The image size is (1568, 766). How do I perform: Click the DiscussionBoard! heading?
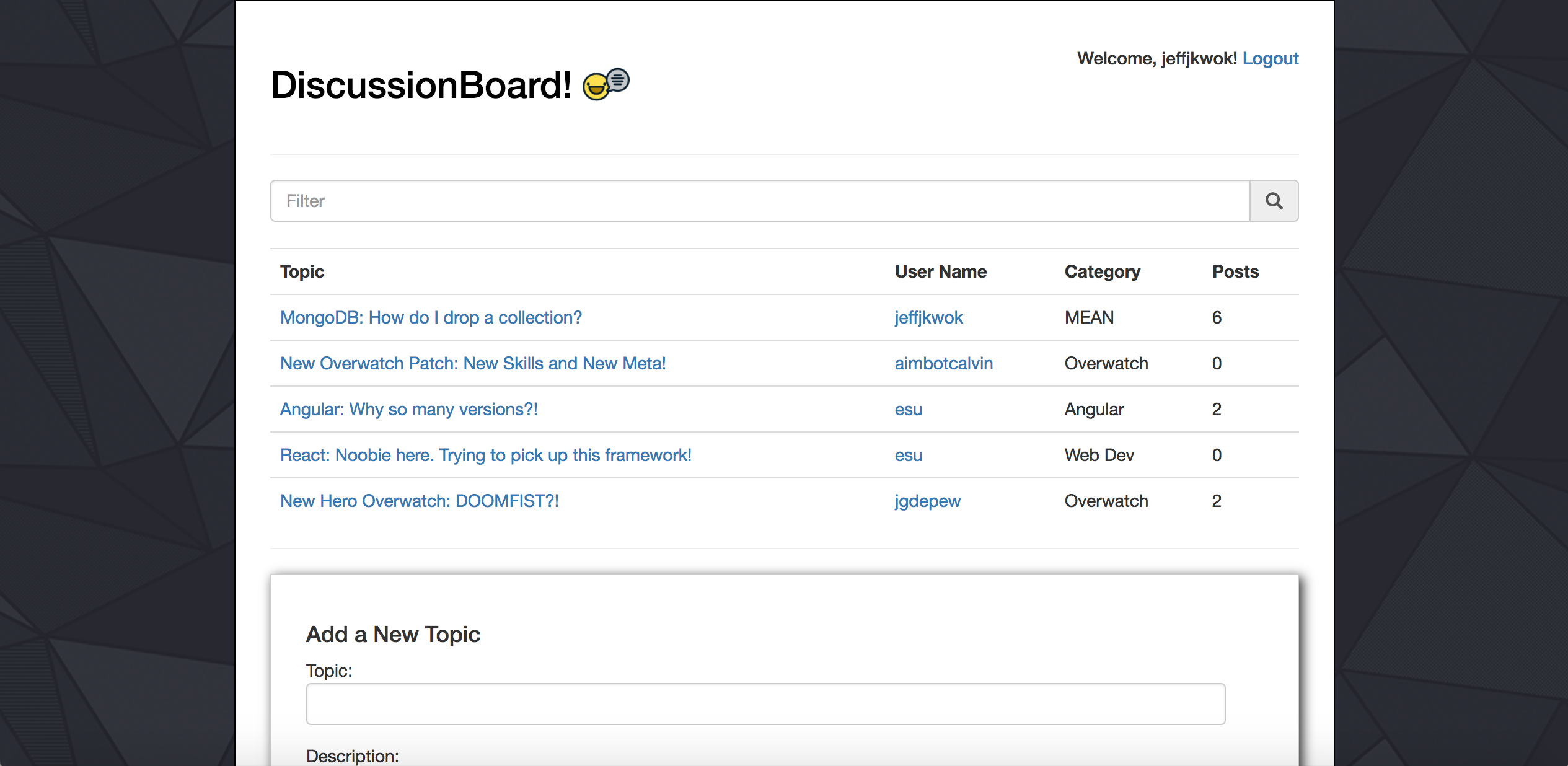coord(421,84)
